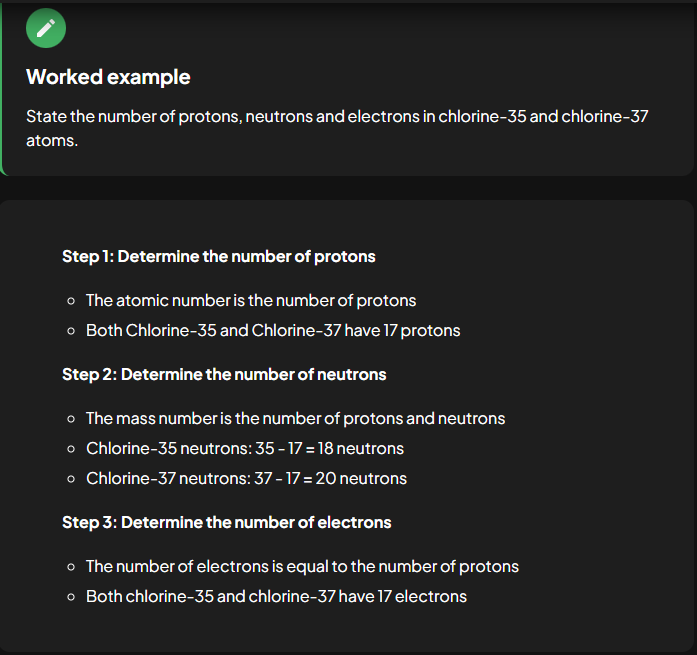
Task: Click the mass number definition bullet
Action: coord(295,418)
